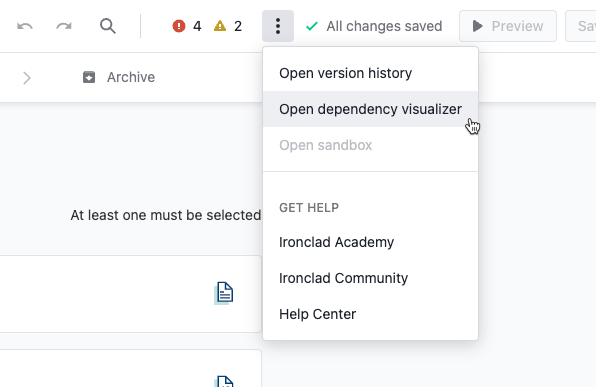Click the Preview button
The image size is (596, 387).
(508, 26)
